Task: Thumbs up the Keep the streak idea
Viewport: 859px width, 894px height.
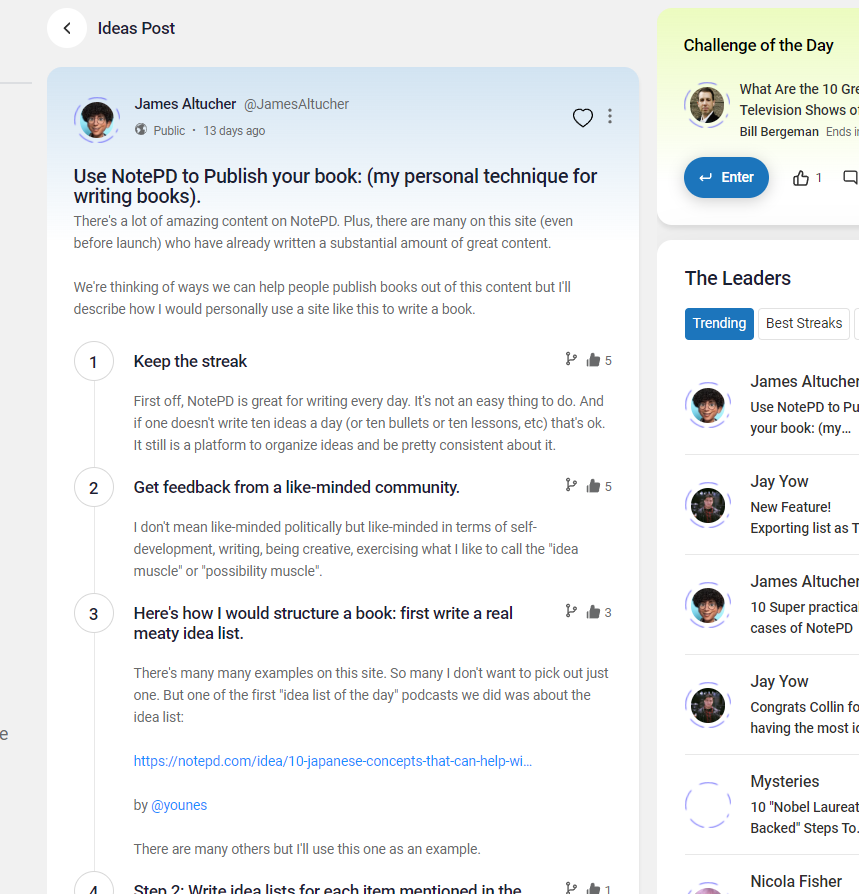Action: click(593, 360)
